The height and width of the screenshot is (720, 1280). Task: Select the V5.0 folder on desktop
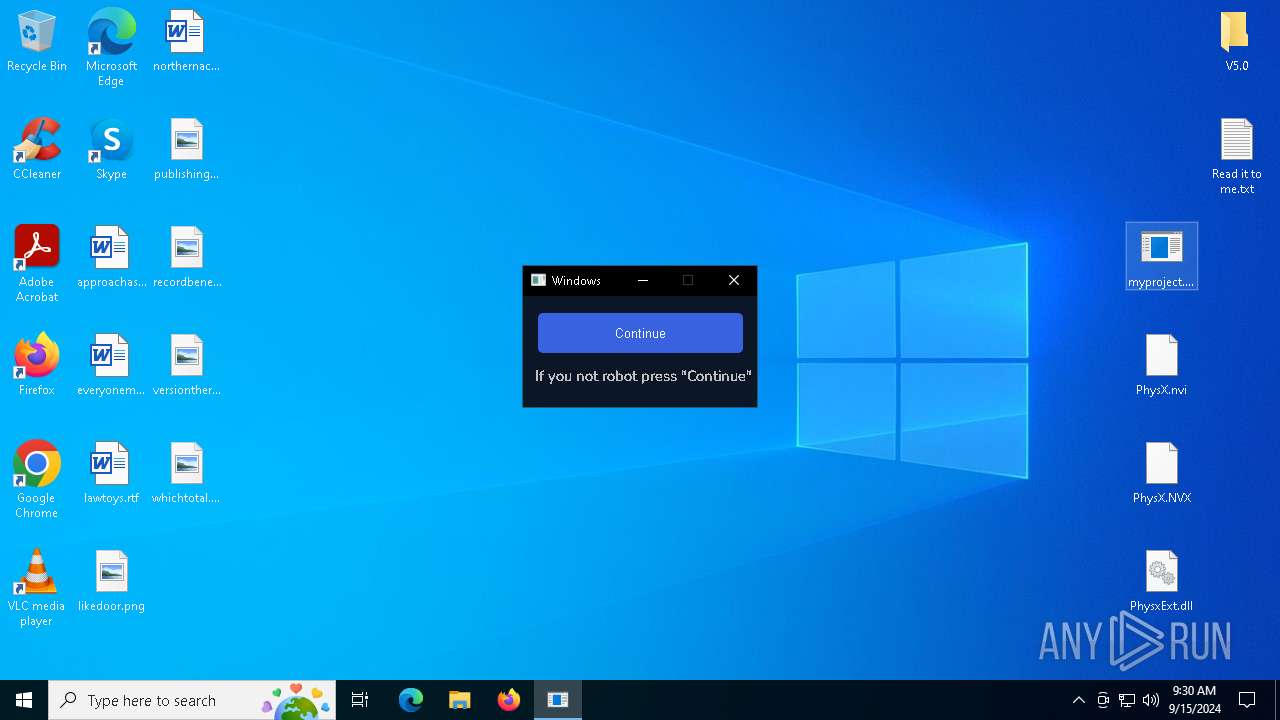coord(1236,41)
